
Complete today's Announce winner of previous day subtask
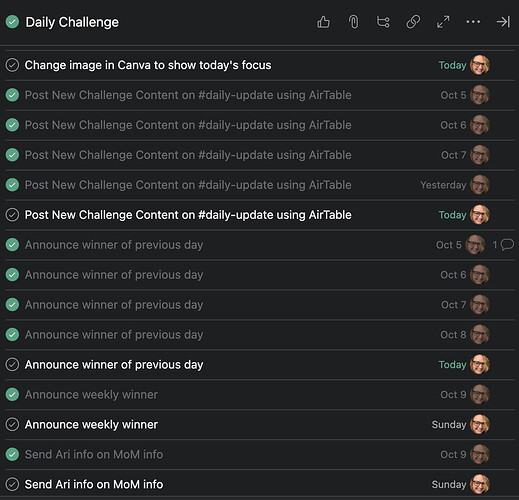pos(12,365)
